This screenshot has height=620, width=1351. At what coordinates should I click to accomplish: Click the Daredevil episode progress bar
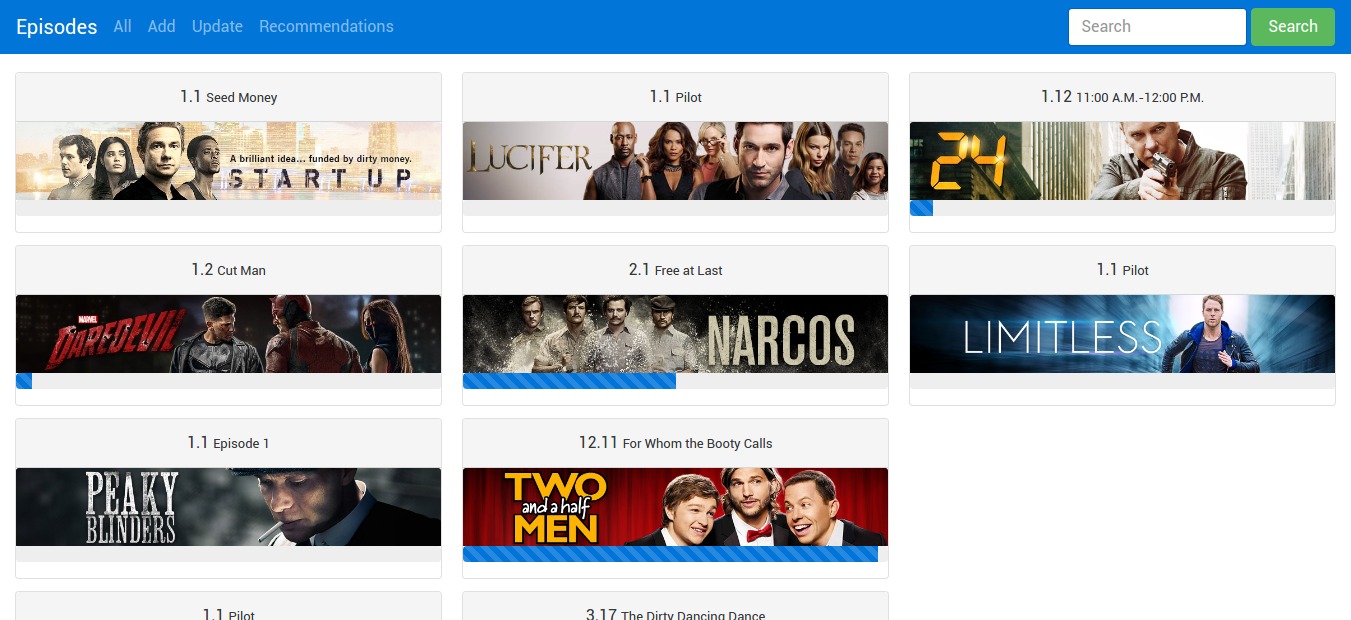pos(228,381)
